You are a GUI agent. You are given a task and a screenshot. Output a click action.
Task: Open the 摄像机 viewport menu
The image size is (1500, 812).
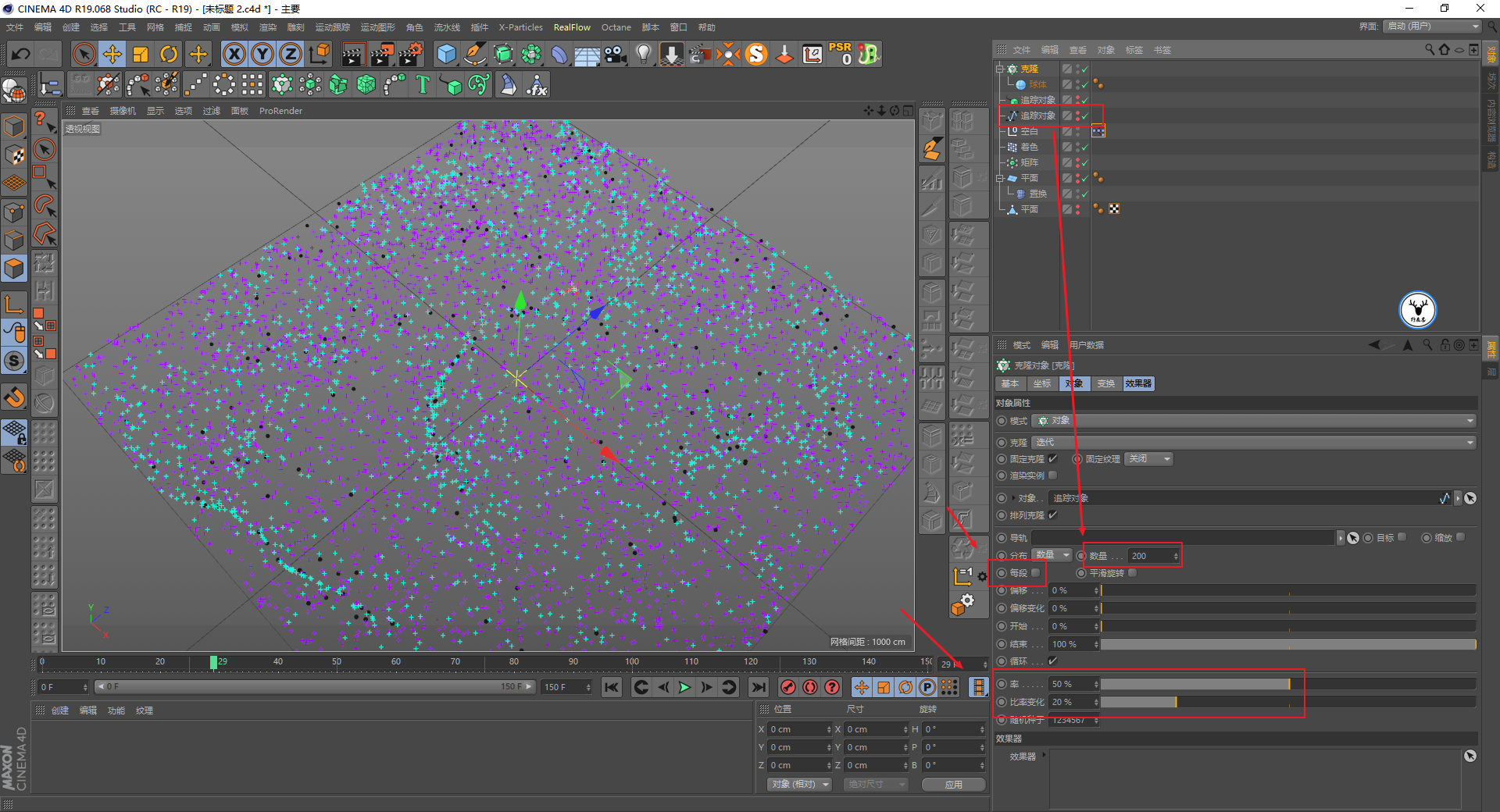pyautogui.click(x=123, y=111)
